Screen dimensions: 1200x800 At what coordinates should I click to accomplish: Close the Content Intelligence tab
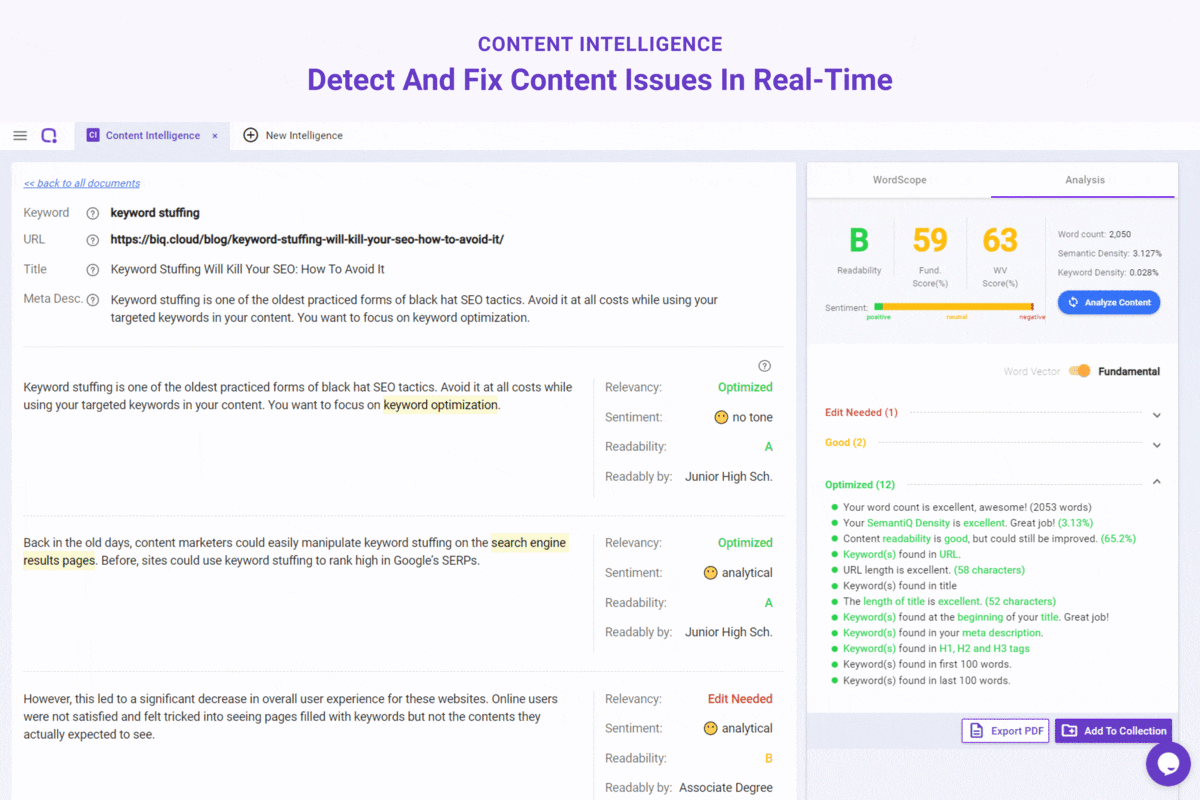(214, 136)
